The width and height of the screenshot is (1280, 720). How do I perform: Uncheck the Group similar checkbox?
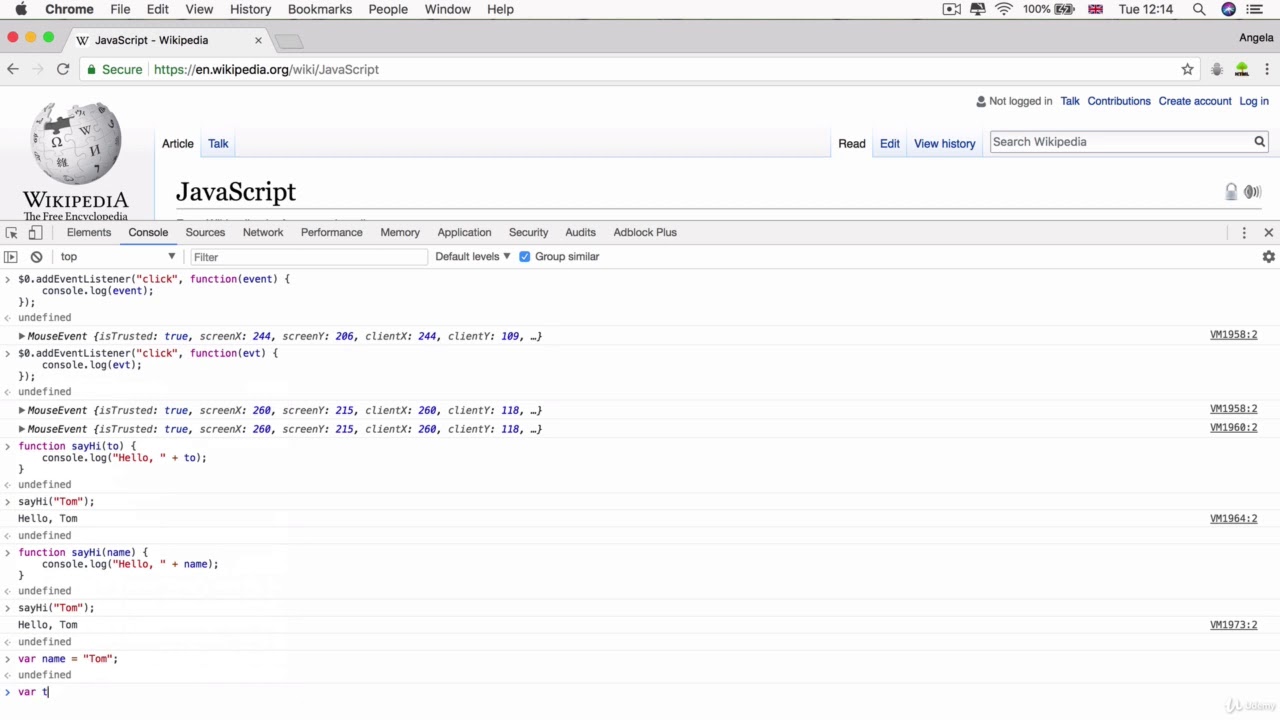tap(524, 257)
